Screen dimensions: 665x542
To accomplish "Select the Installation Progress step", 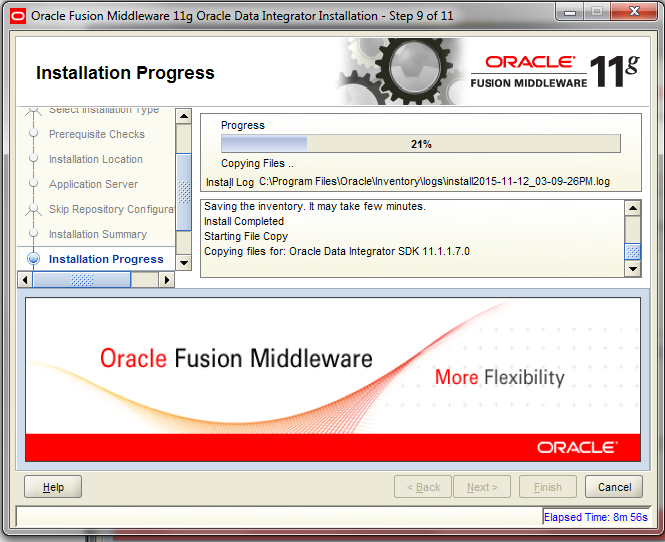I will (106, 259).
